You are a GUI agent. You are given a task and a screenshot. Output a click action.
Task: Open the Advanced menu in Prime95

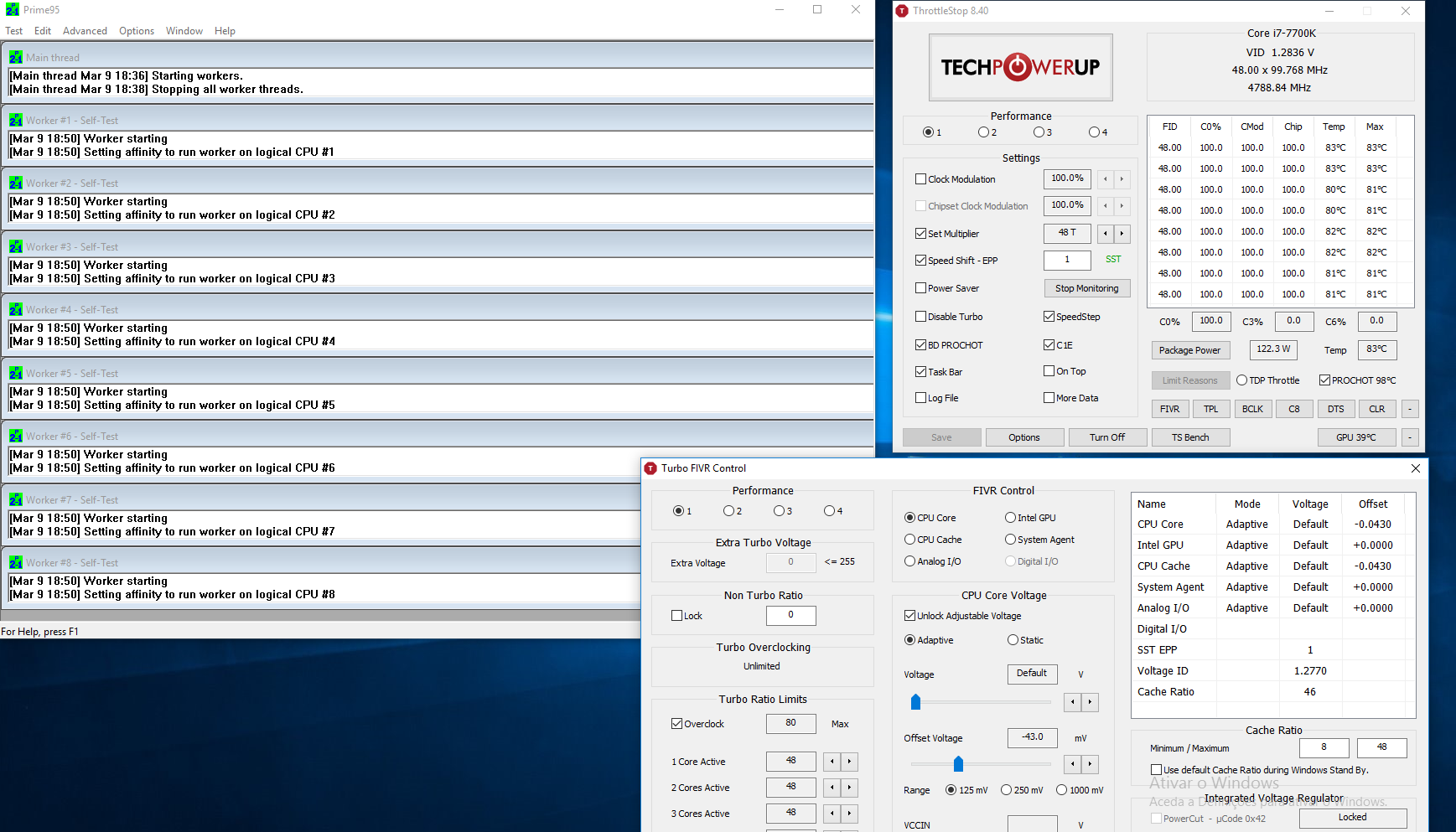click(x=85, y=31)
